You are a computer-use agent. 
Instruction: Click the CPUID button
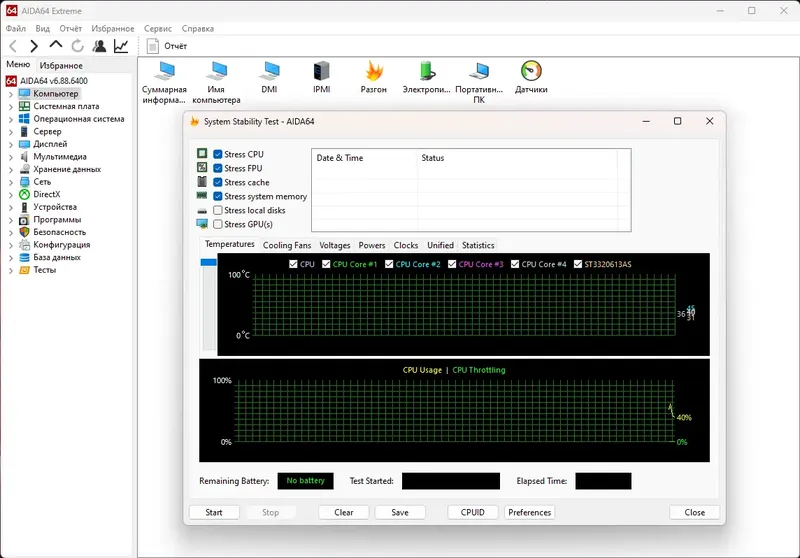(x=473, y=512)
